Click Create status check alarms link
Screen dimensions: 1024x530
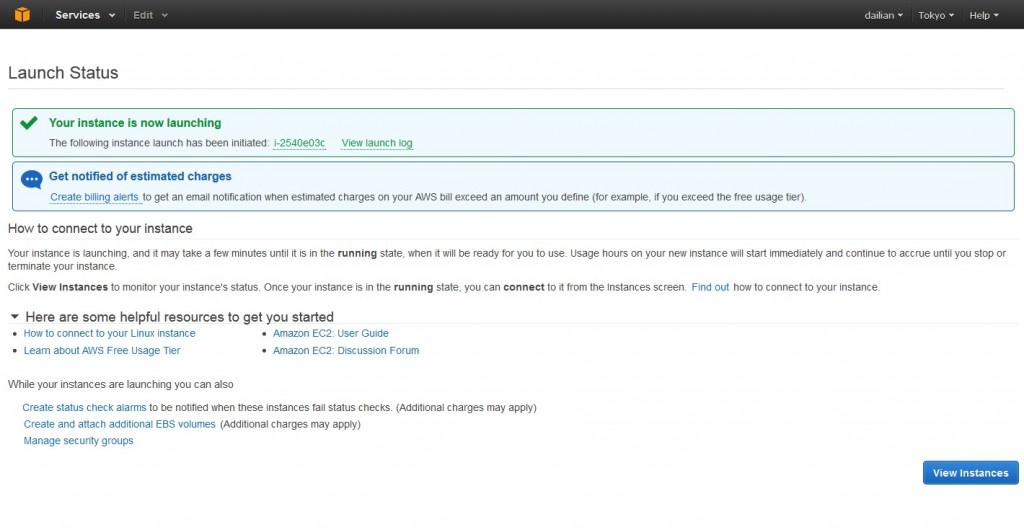[84, 408]
